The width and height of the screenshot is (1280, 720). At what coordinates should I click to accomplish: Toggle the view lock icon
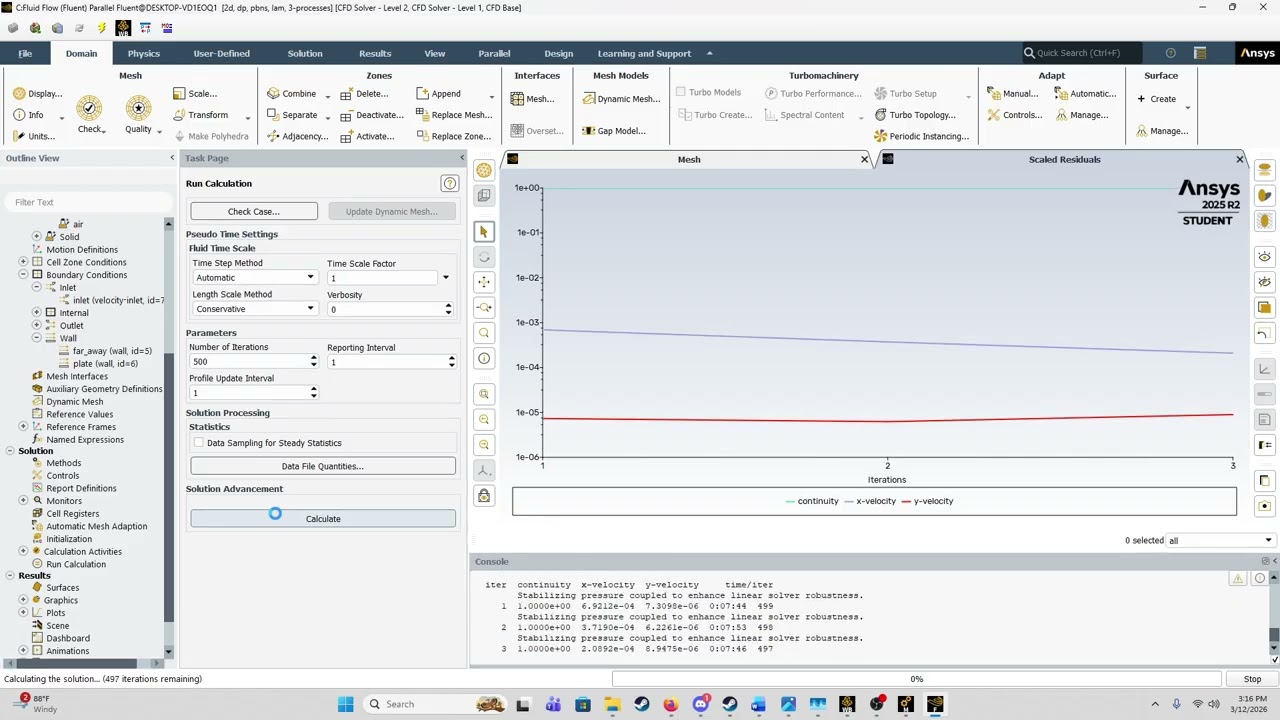point(484,496)
